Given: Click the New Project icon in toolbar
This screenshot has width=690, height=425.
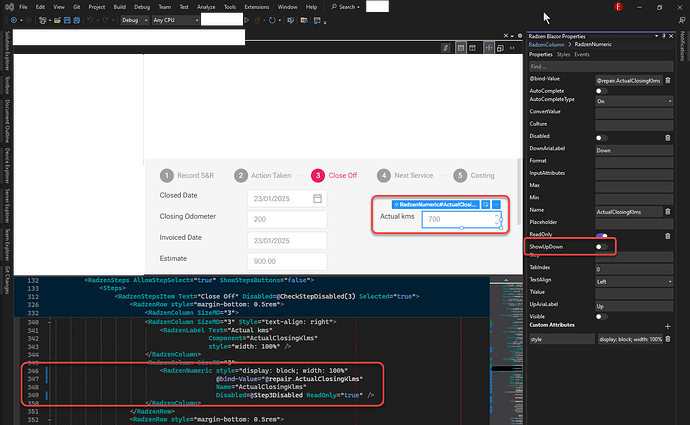Looking at the screenshot, I should 42,20.
